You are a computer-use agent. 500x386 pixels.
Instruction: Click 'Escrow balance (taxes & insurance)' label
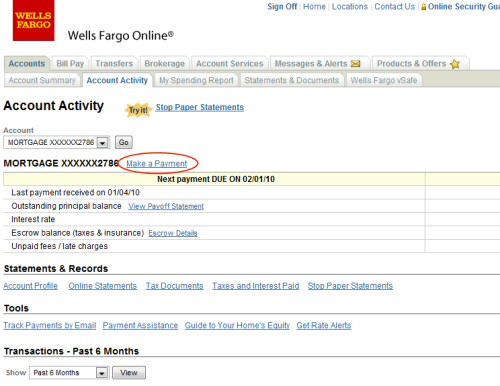pyautogui.click(x=78, y=233)
